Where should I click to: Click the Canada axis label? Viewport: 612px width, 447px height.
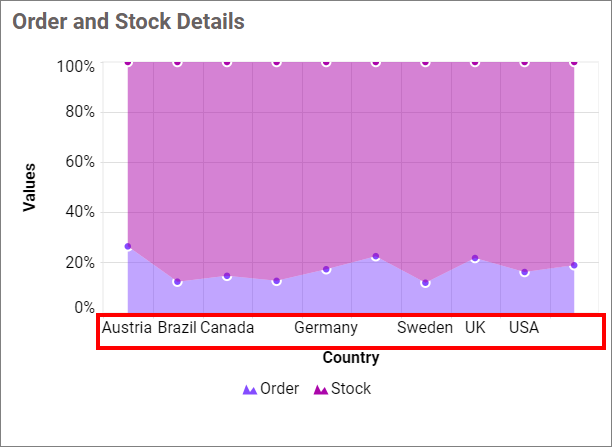tap(227, 327)
